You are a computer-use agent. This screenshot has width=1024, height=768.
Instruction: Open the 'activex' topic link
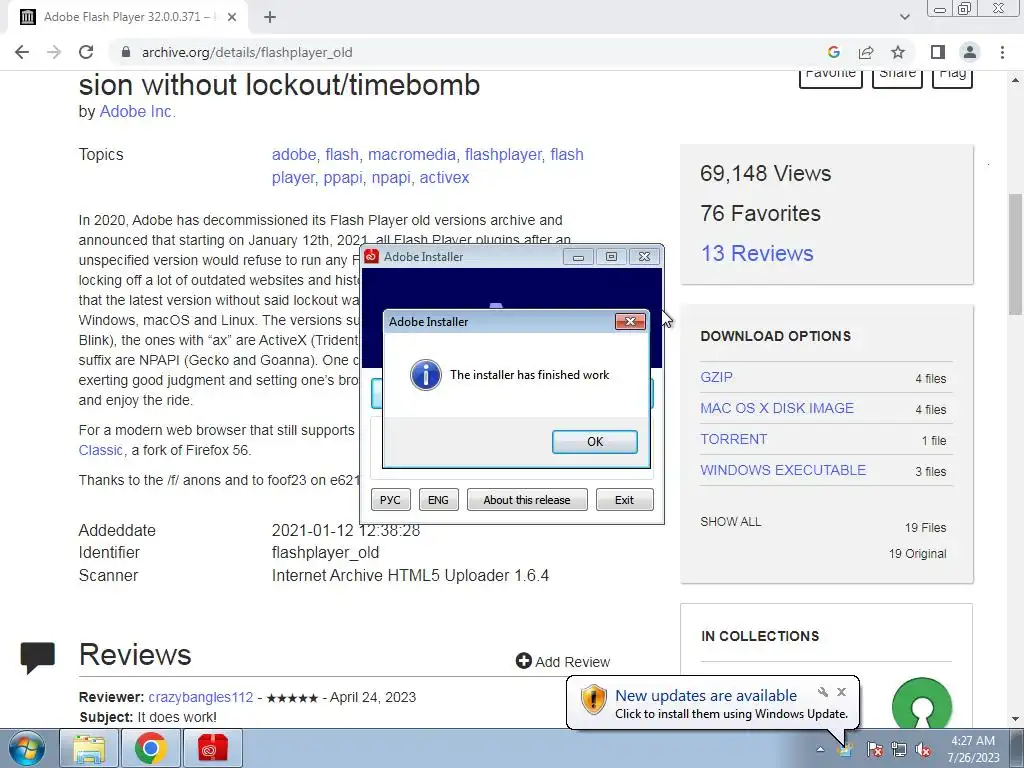(x=444, y=178)
